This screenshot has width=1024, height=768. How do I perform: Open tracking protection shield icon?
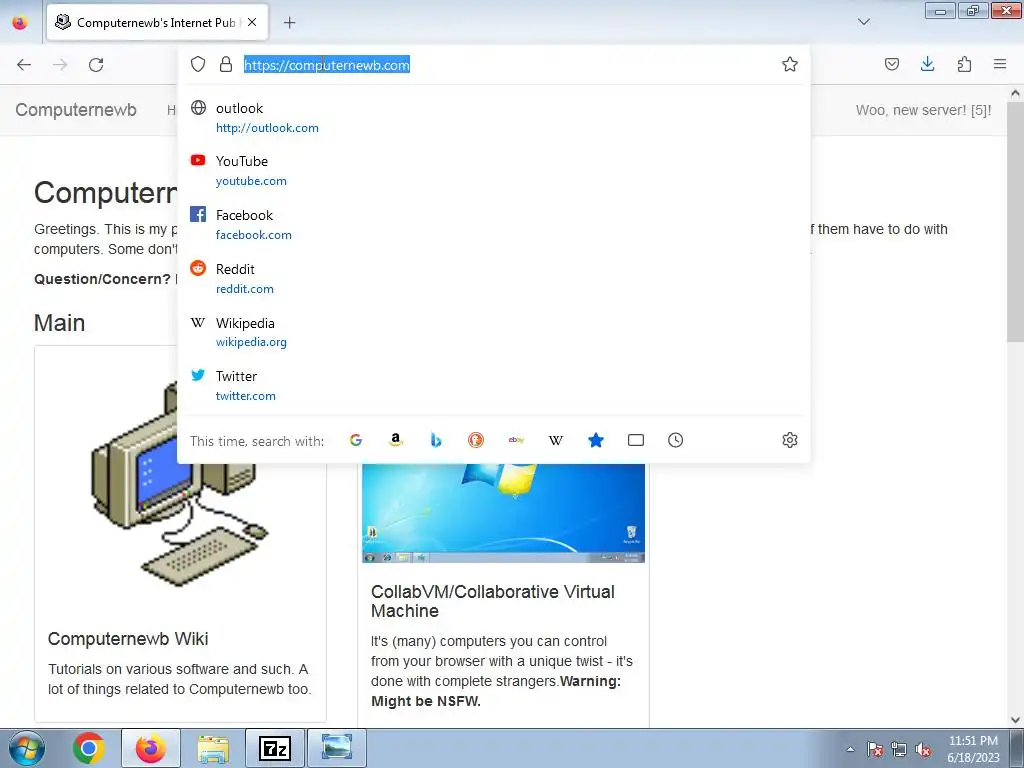click(198, 64)
